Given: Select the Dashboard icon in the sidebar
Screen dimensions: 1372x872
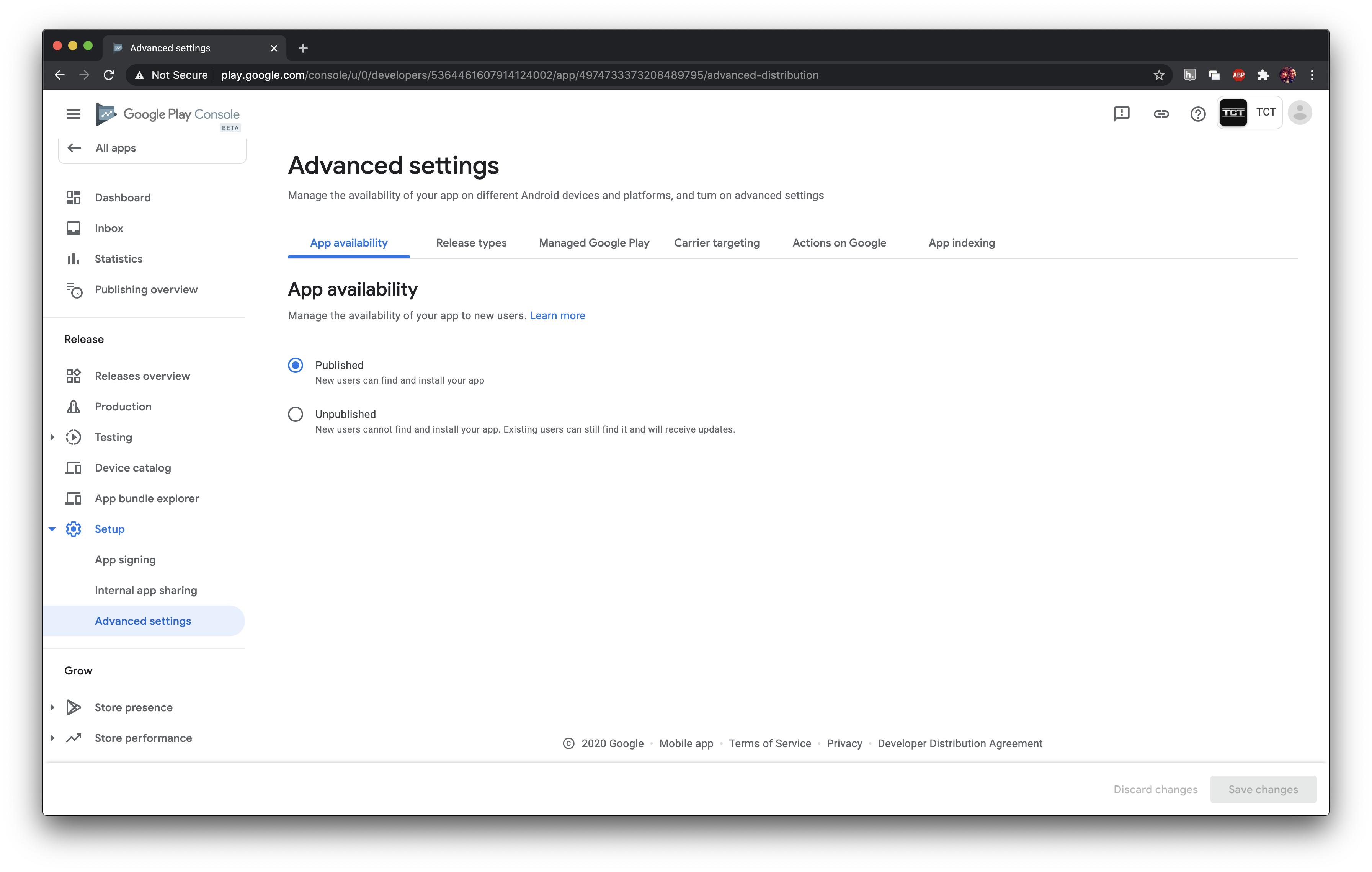Looking at the screenshot, I should point(73,197).
